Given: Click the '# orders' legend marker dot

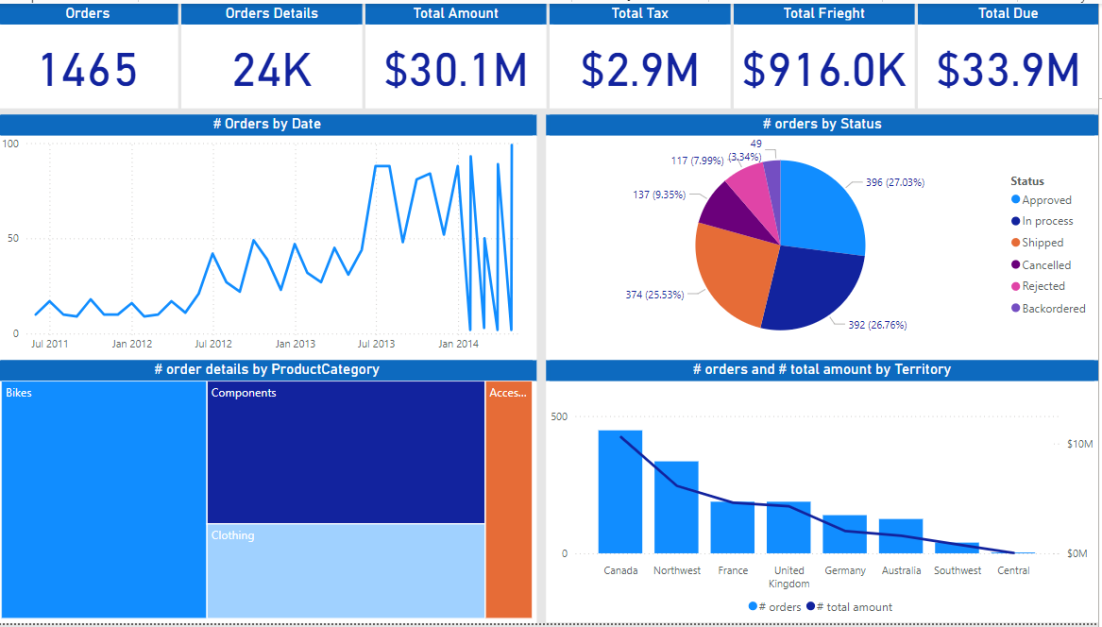Looking at the screenshot, I should pos(752,607).
